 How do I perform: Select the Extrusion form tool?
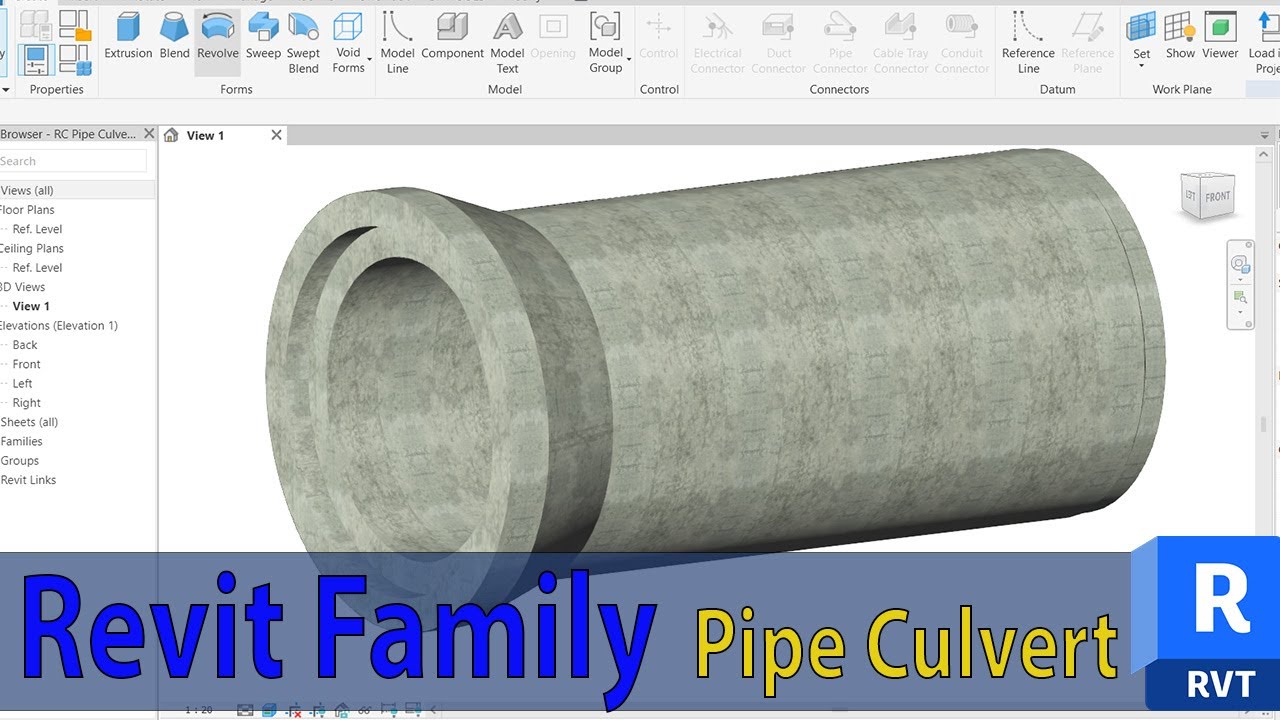click(x=129, y=36)
